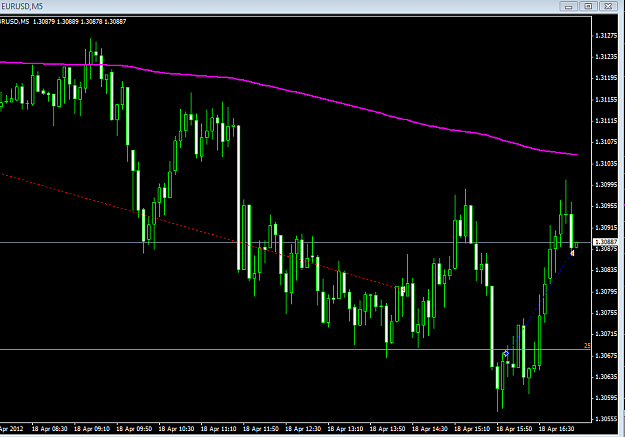Viewport: 625px width, 437px height.
Task: Click the 1.31235 price scale label
Action: click(x=606, y=57)
